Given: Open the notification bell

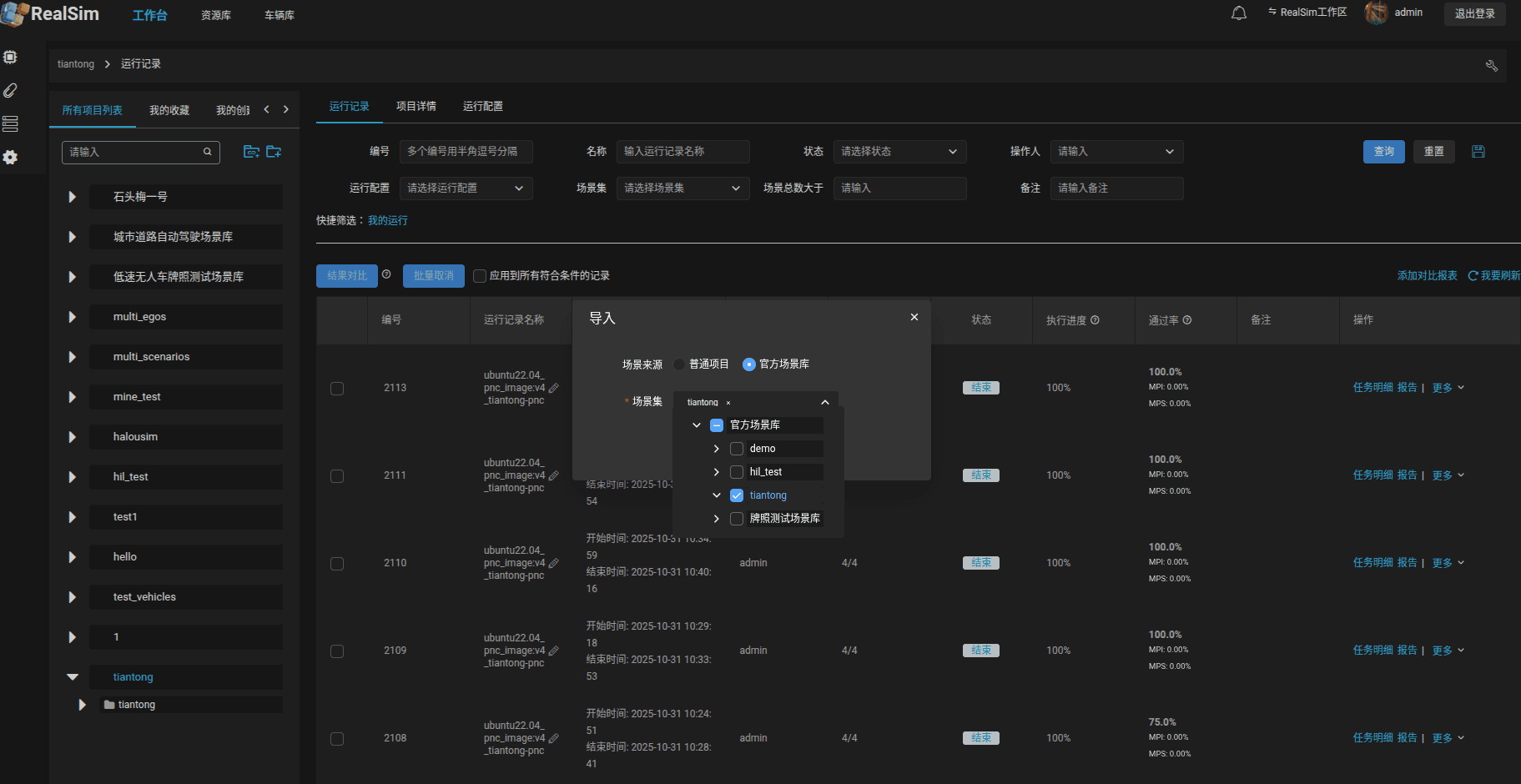Looking at the screenshot, I should [x=1239, y=13].
